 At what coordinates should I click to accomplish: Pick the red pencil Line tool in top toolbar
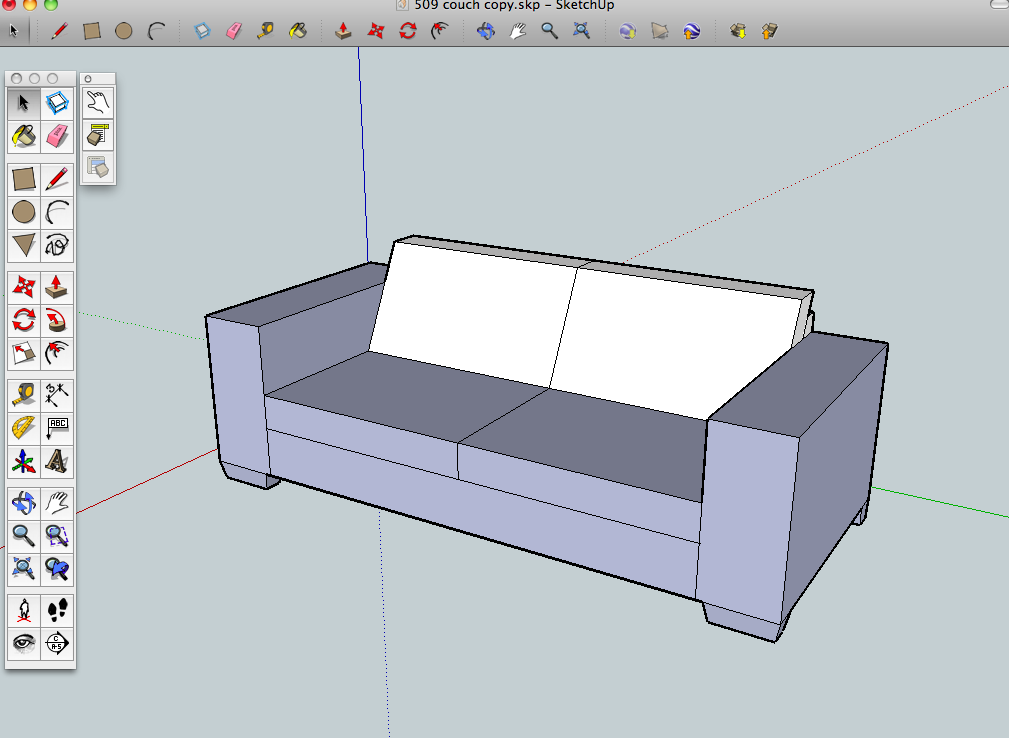(x=59, y=31)
